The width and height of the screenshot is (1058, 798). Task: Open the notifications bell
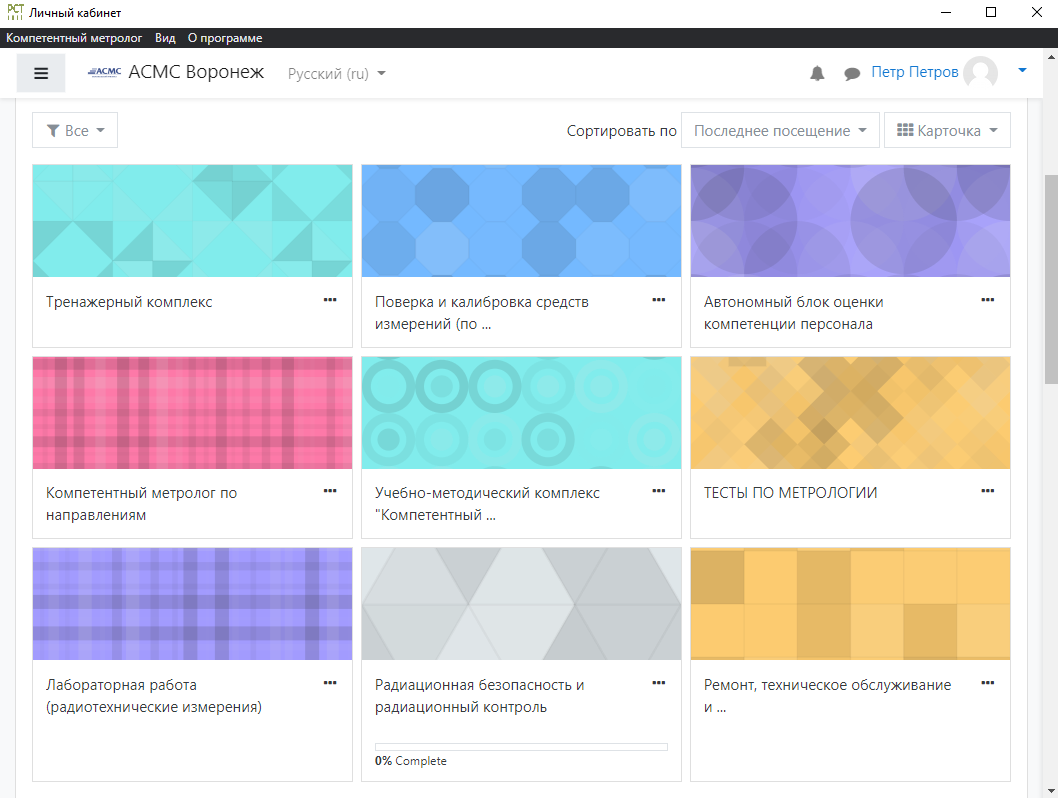click(817, 73)
